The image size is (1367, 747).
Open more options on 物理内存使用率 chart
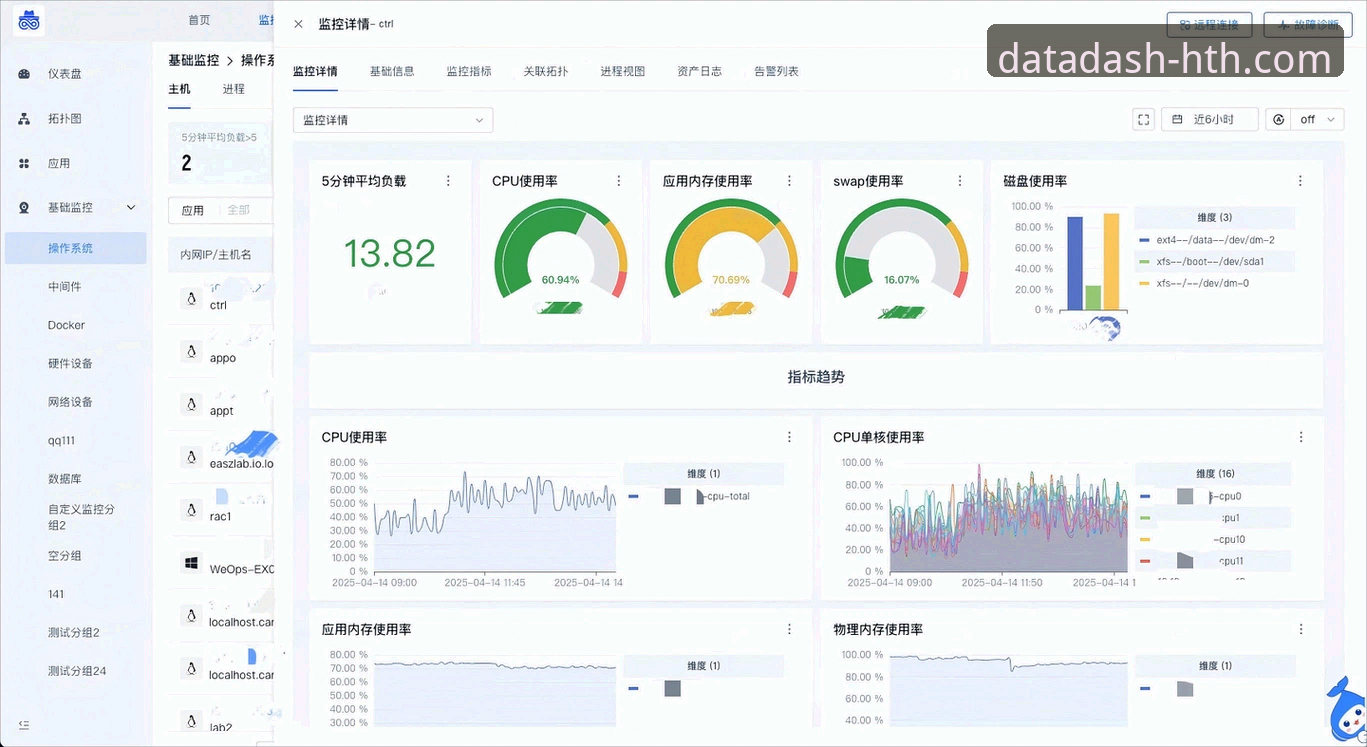pos(1301,629)
